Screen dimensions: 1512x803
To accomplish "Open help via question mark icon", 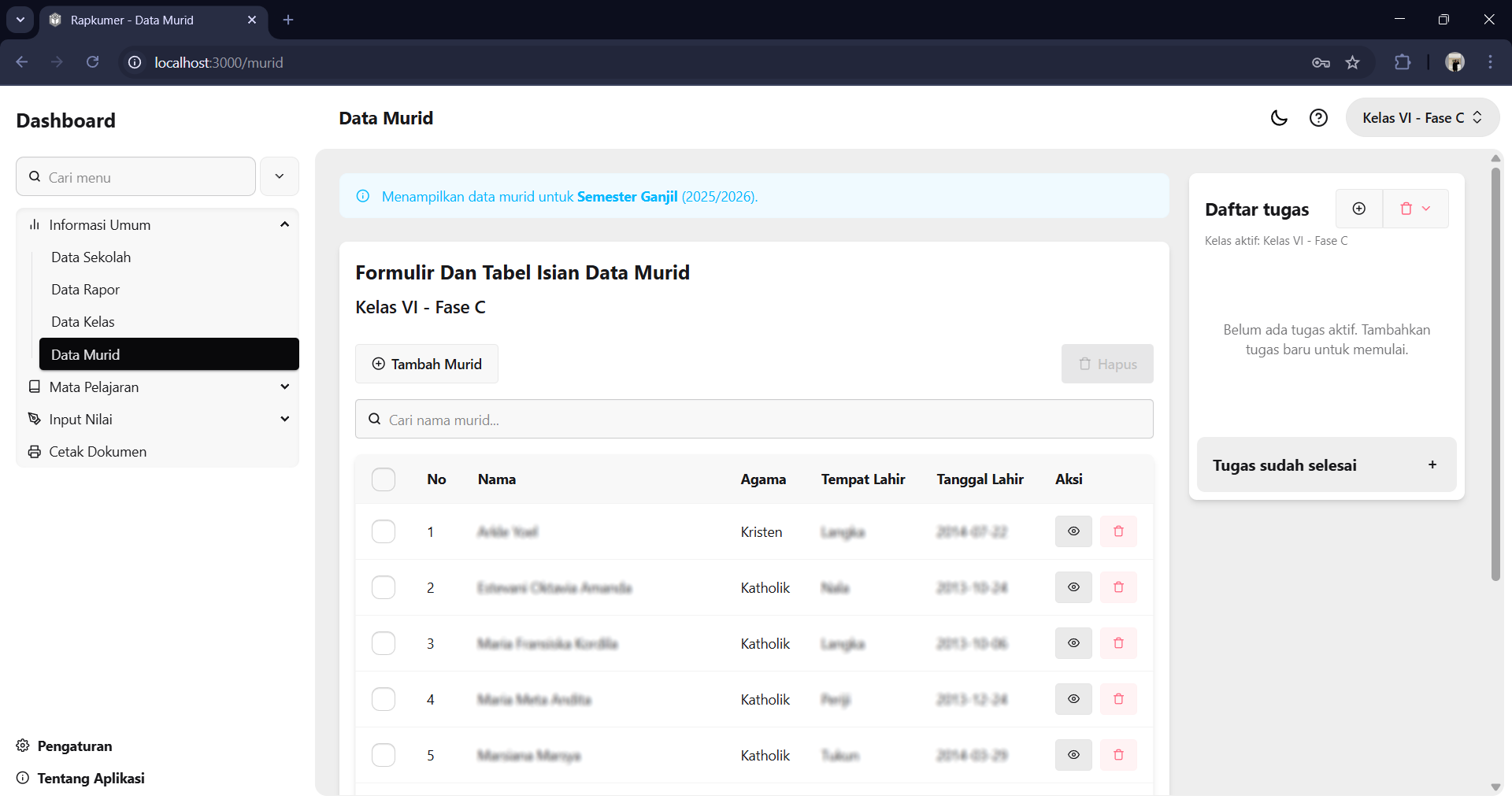I will click(x=1318, y=118).
